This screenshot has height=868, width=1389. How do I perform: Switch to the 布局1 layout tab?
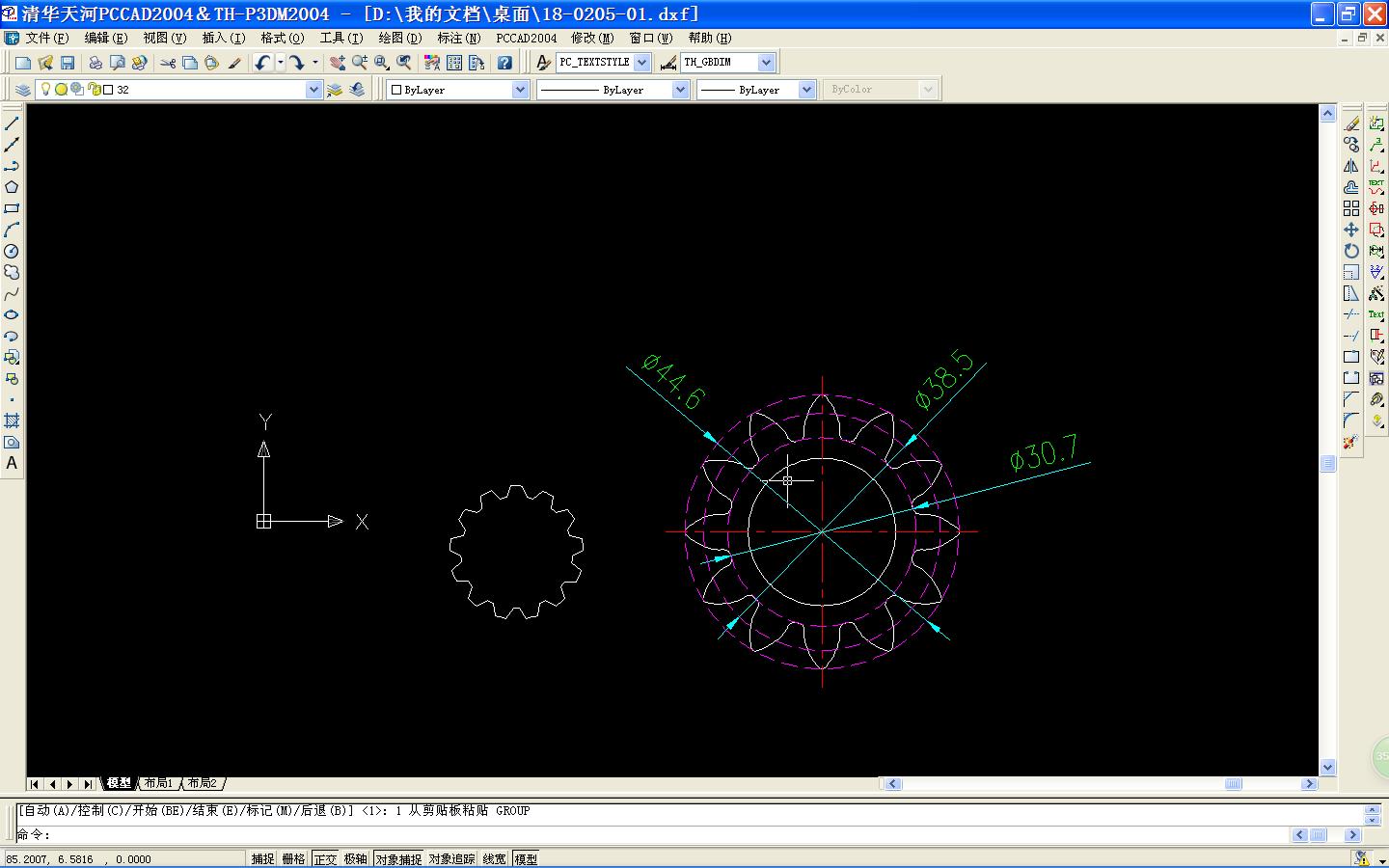(158, 783)
